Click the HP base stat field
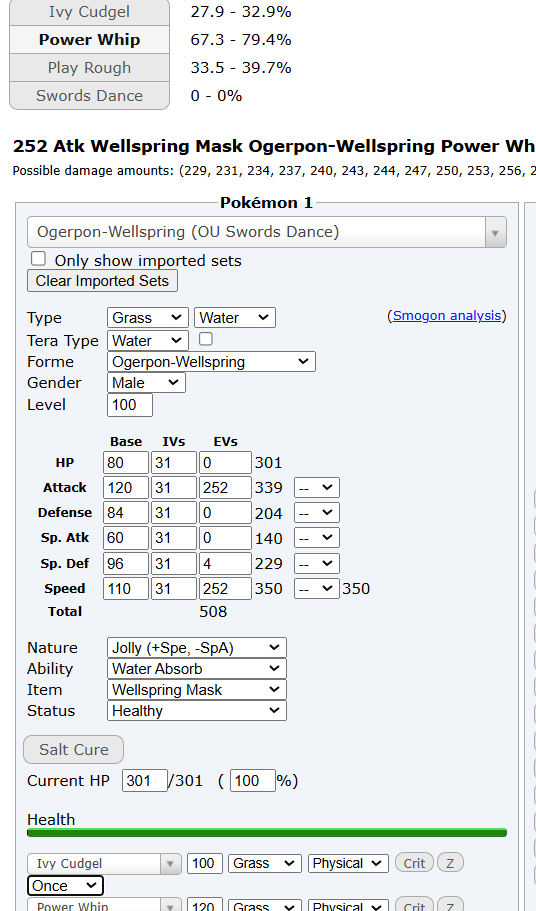 [126, 463]
